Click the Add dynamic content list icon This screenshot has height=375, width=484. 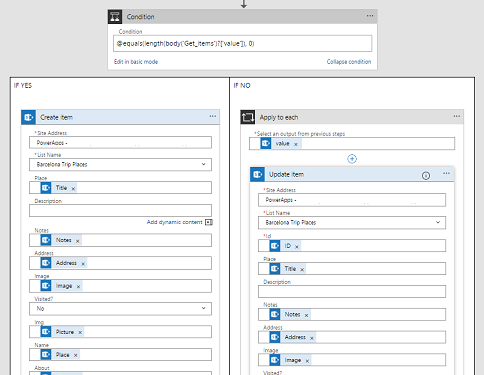[209, 222]
